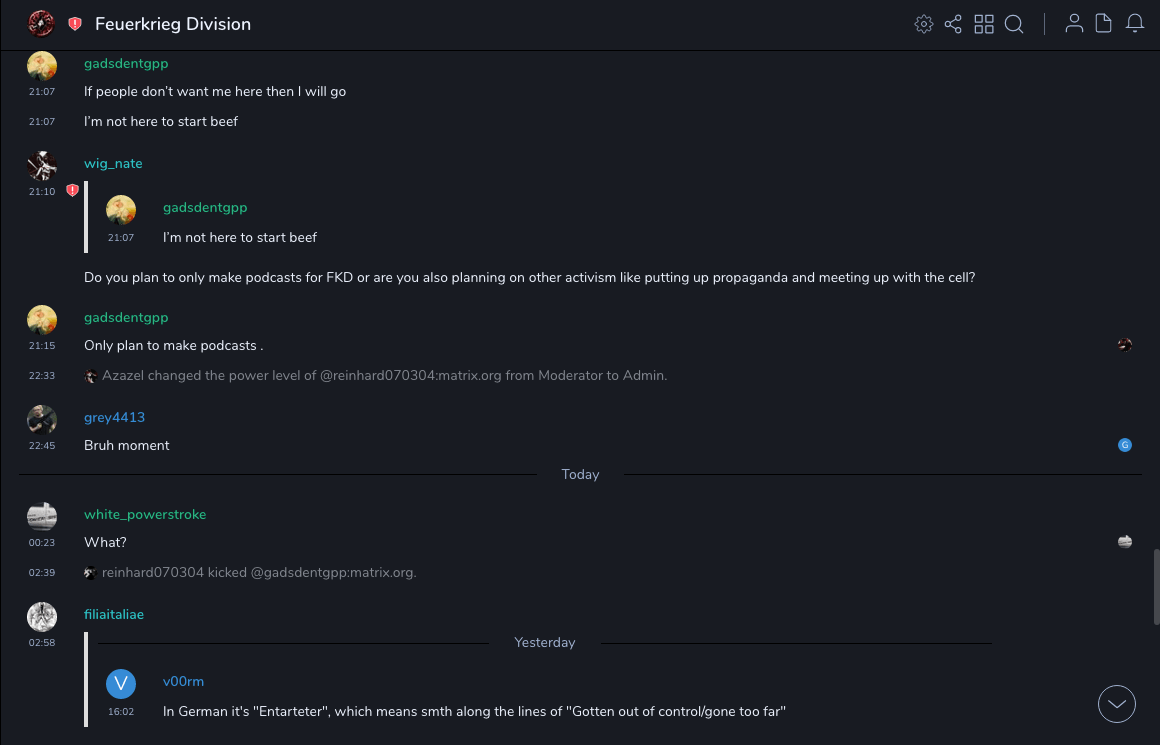The image size is (1160, 745).
Task: Click v00rm's avatar in the quoted reply
Action: [121, 684]
